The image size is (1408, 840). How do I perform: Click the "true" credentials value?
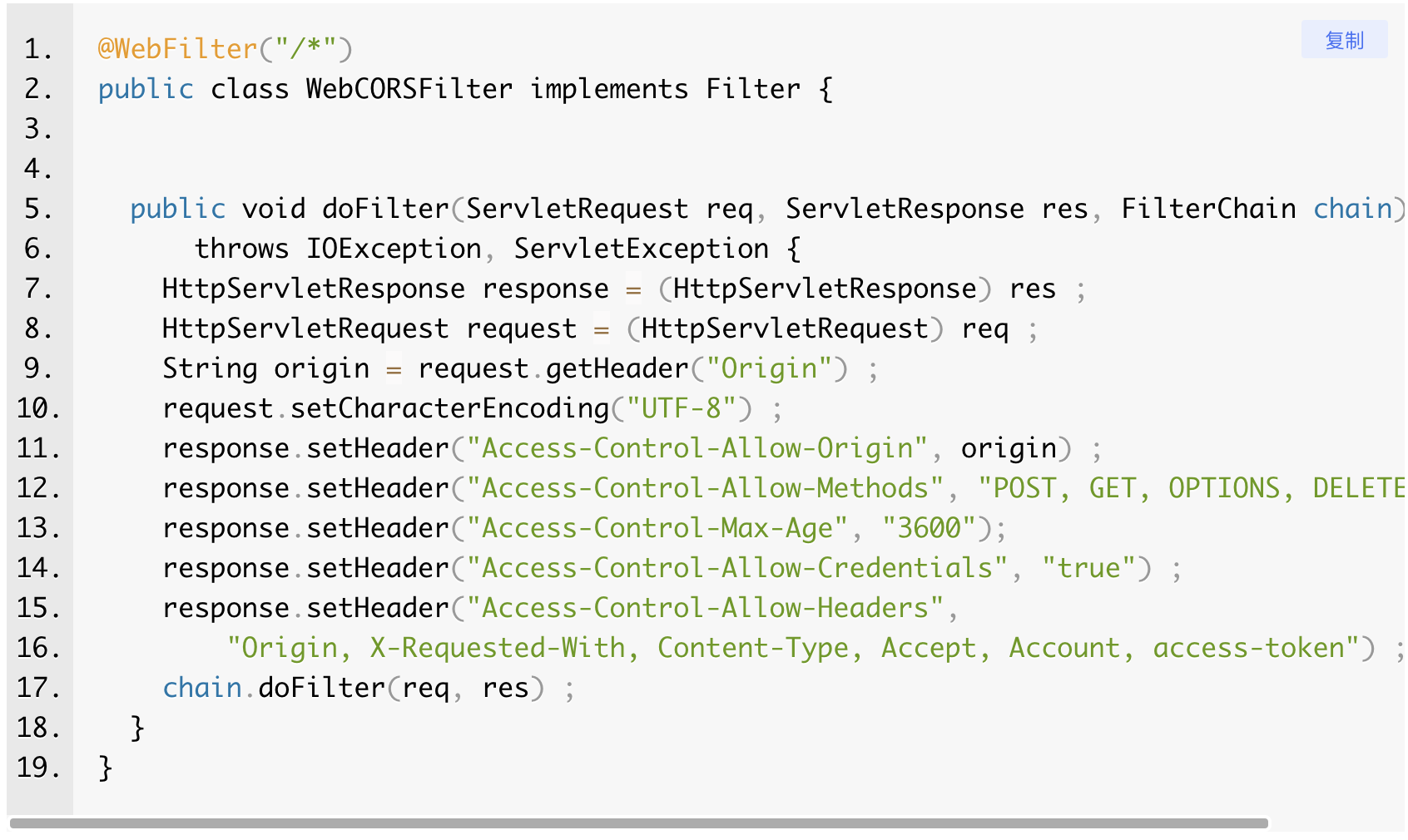pos(1088,568)
